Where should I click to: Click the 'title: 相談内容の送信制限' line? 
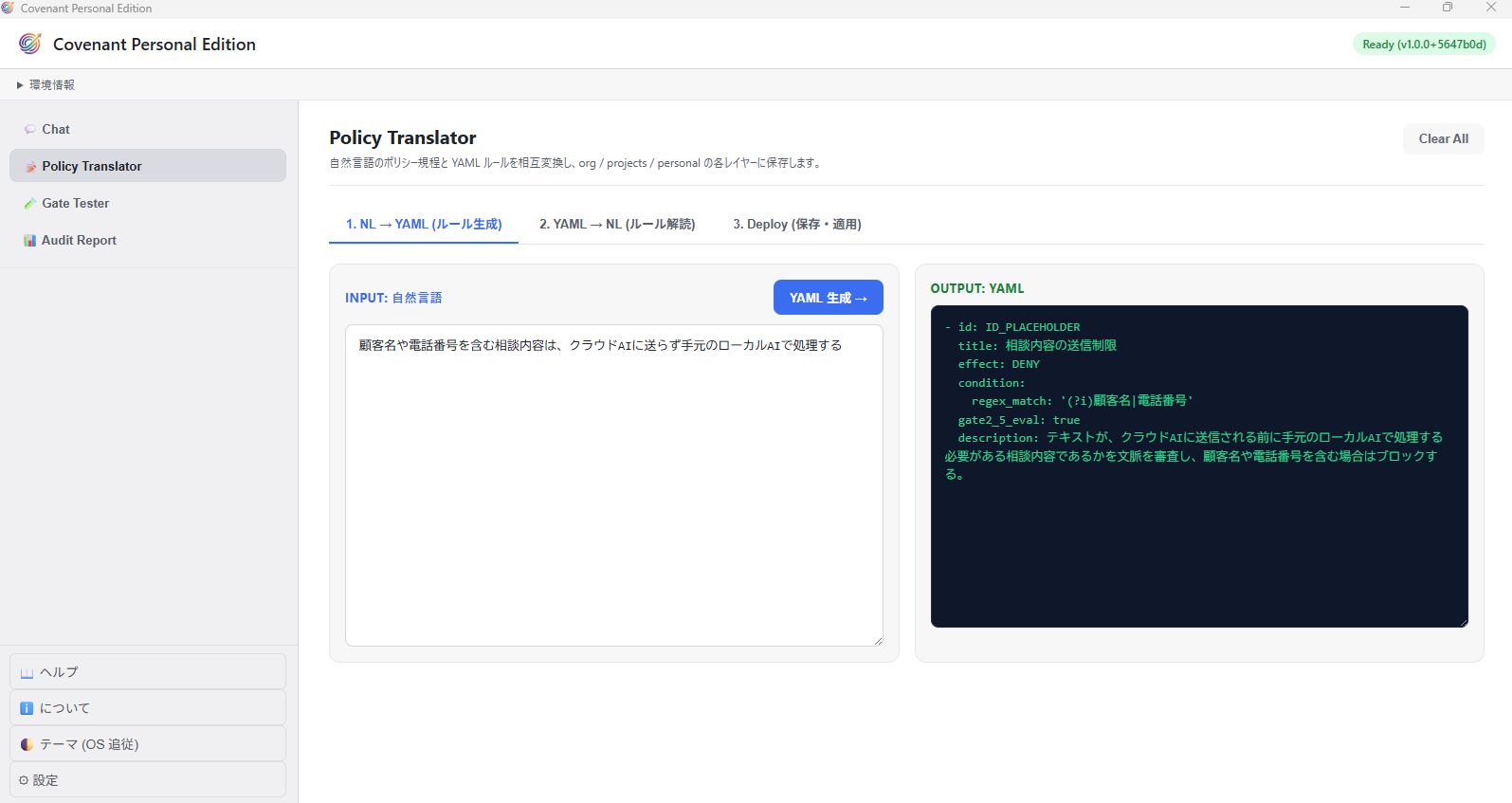[1037, 346]
